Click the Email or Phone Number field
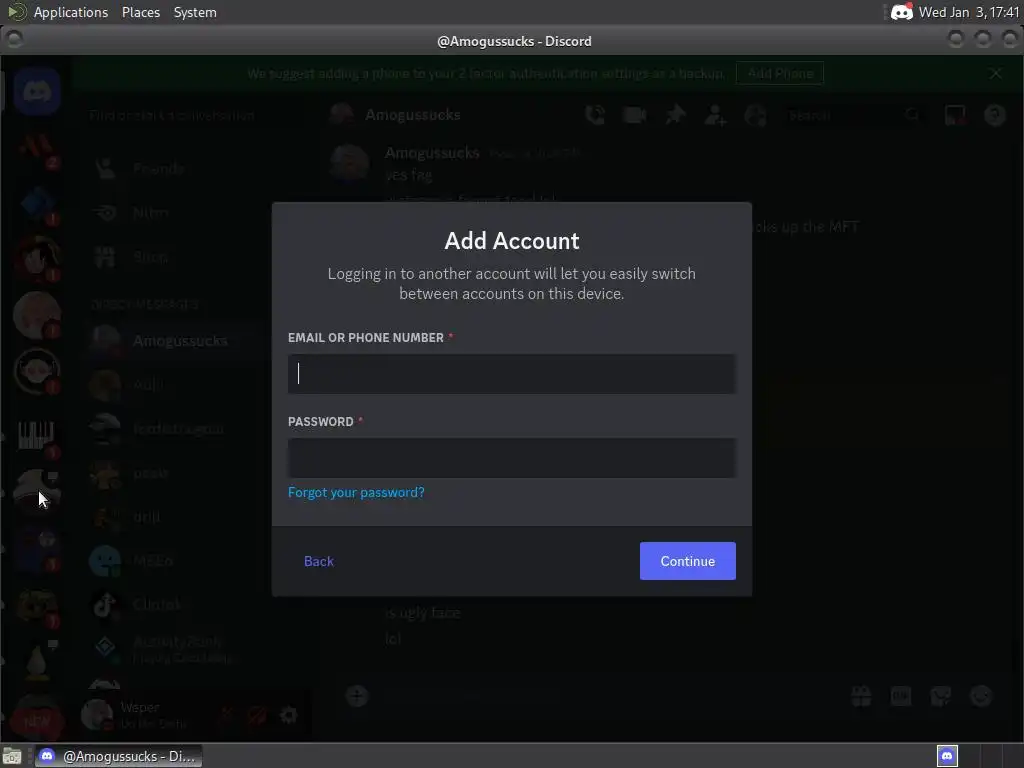The height and width of the screenshot is (768, 1024). pos(511,374)
